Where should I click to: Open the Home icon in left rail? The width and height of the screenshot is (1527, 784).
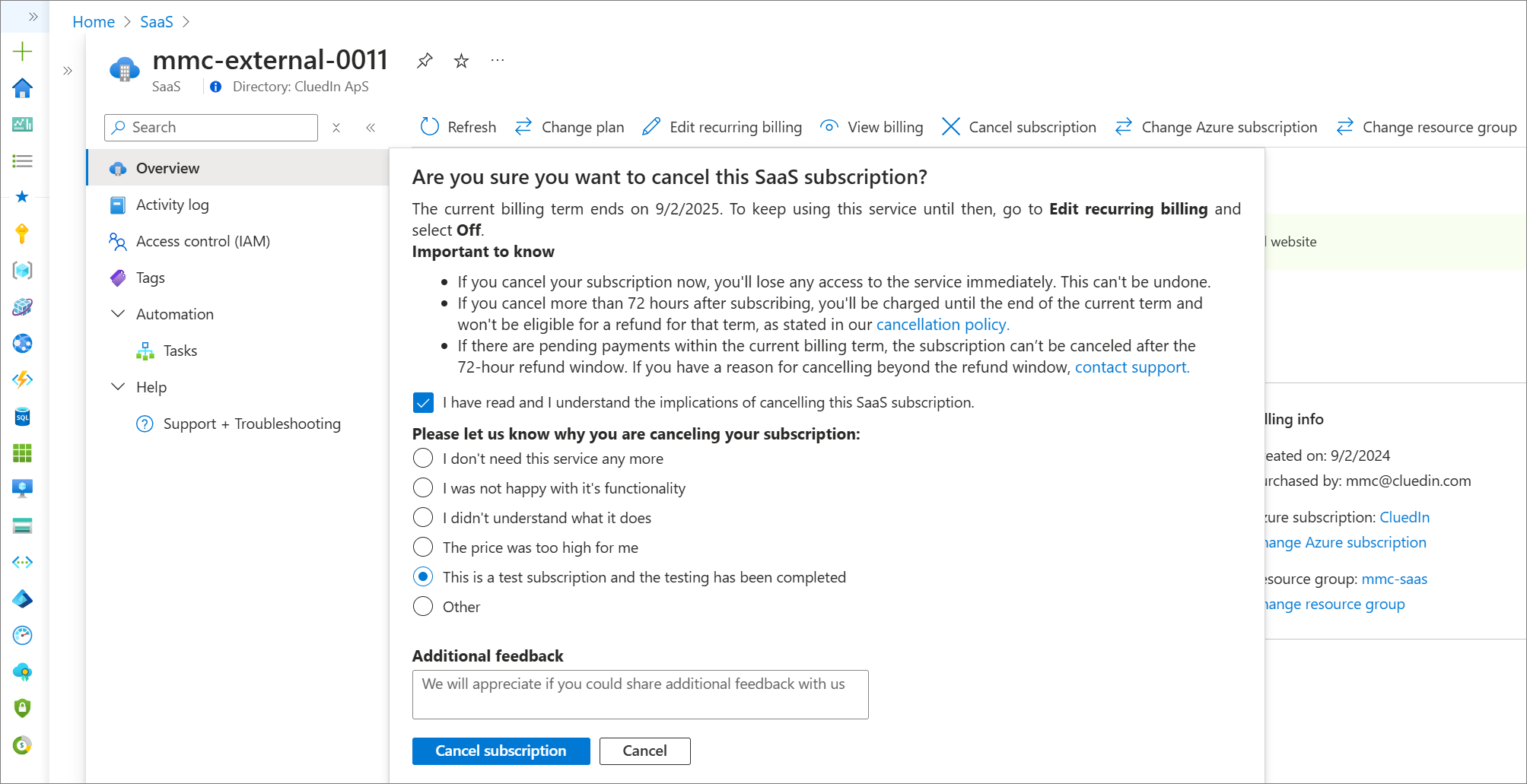click(22, 88)
